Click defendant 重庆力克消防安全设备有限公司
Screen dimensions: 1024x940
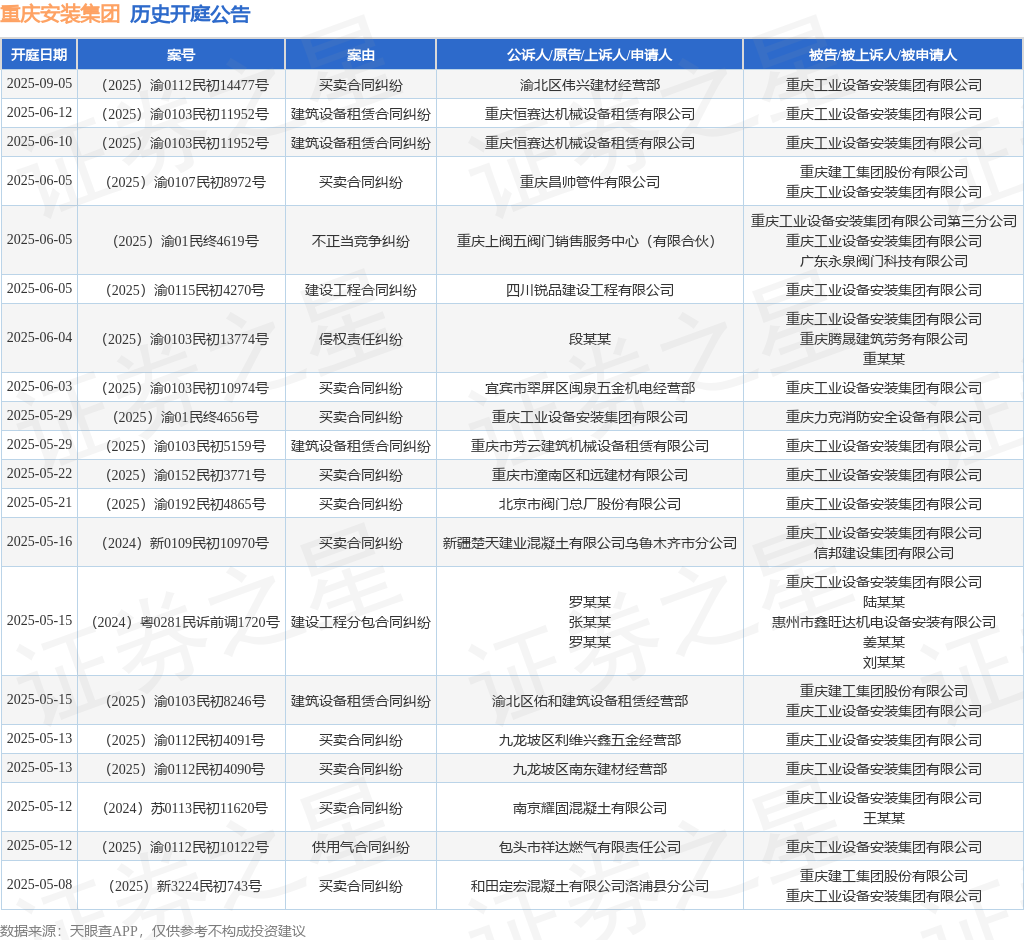[884, 416]
